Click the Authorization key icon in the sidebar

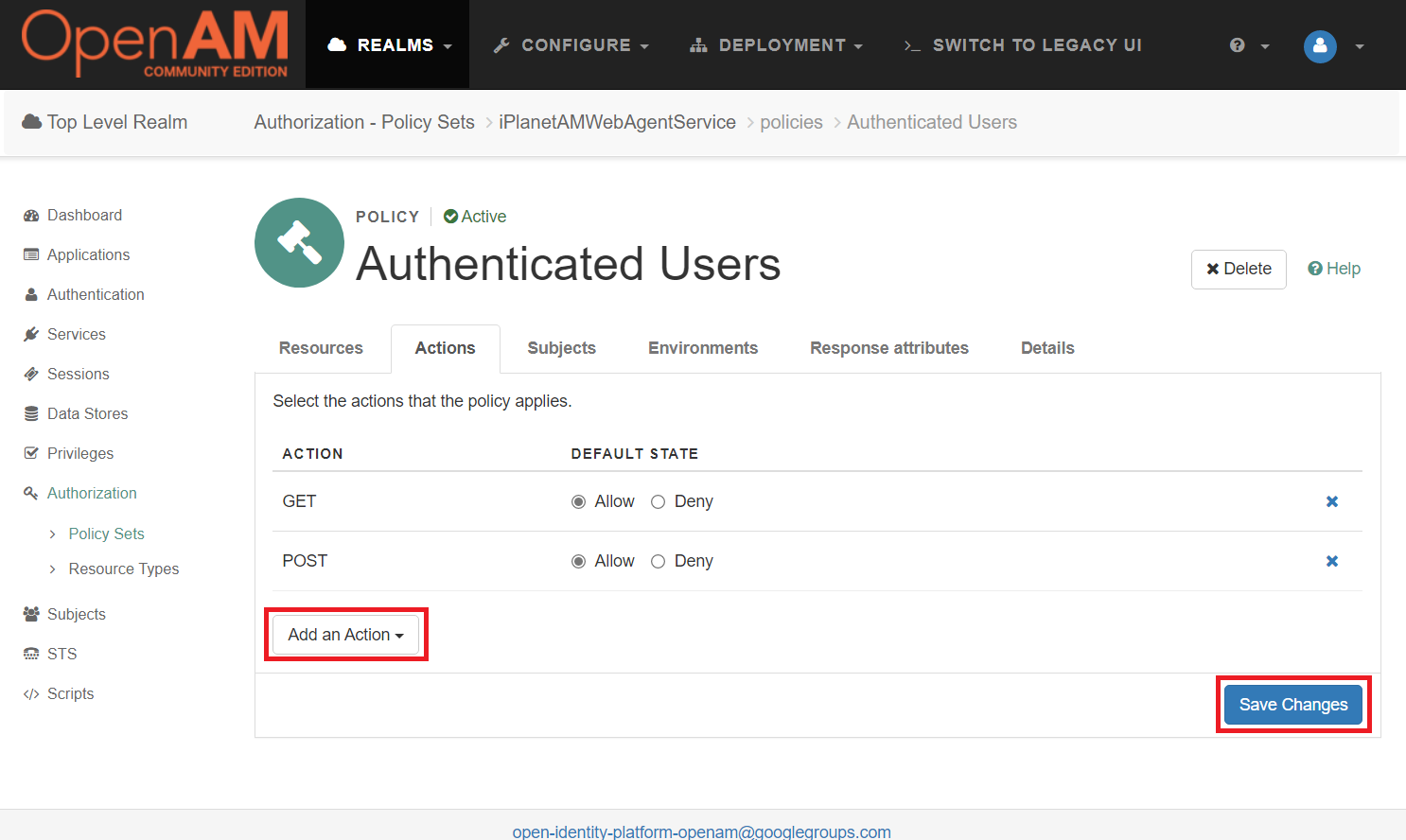tap(31, 494)
